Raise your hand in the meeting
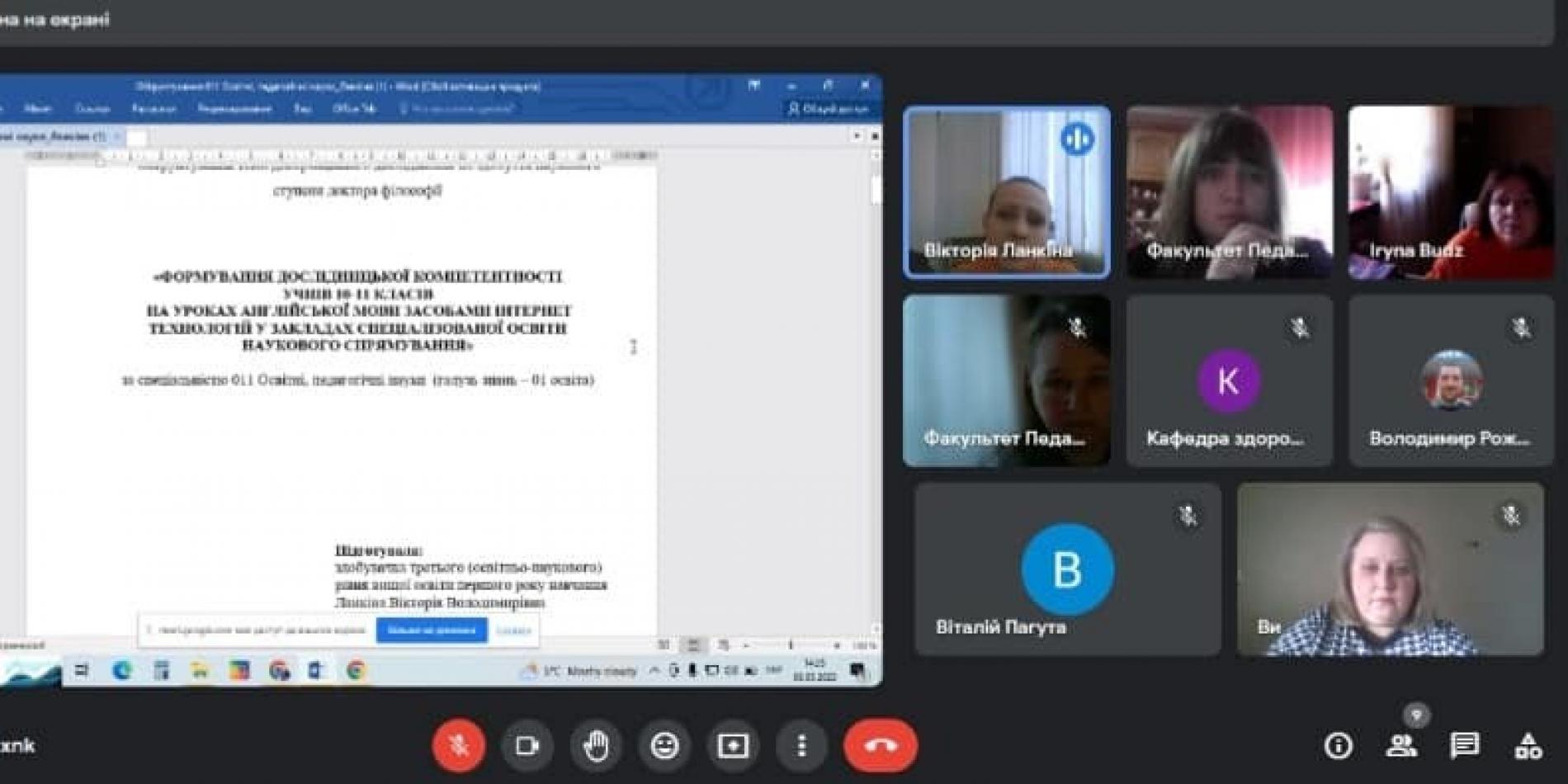 [x=596, y=746]
